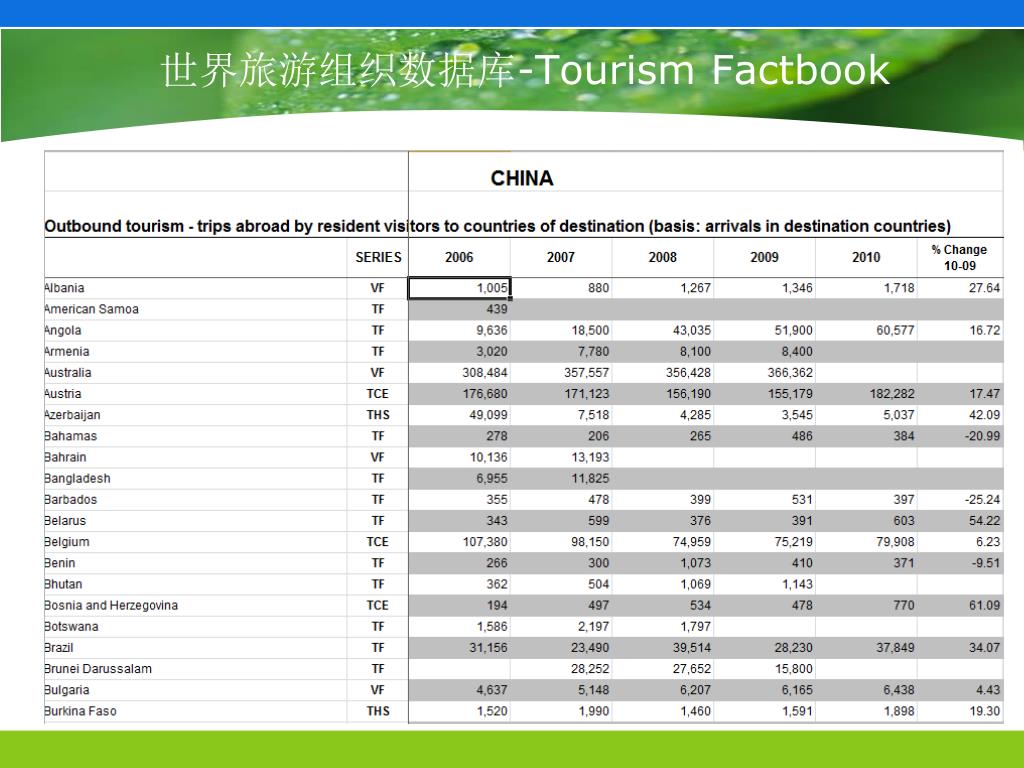Select the Albania 2006 cell showing 1,005

click(459, 288)
